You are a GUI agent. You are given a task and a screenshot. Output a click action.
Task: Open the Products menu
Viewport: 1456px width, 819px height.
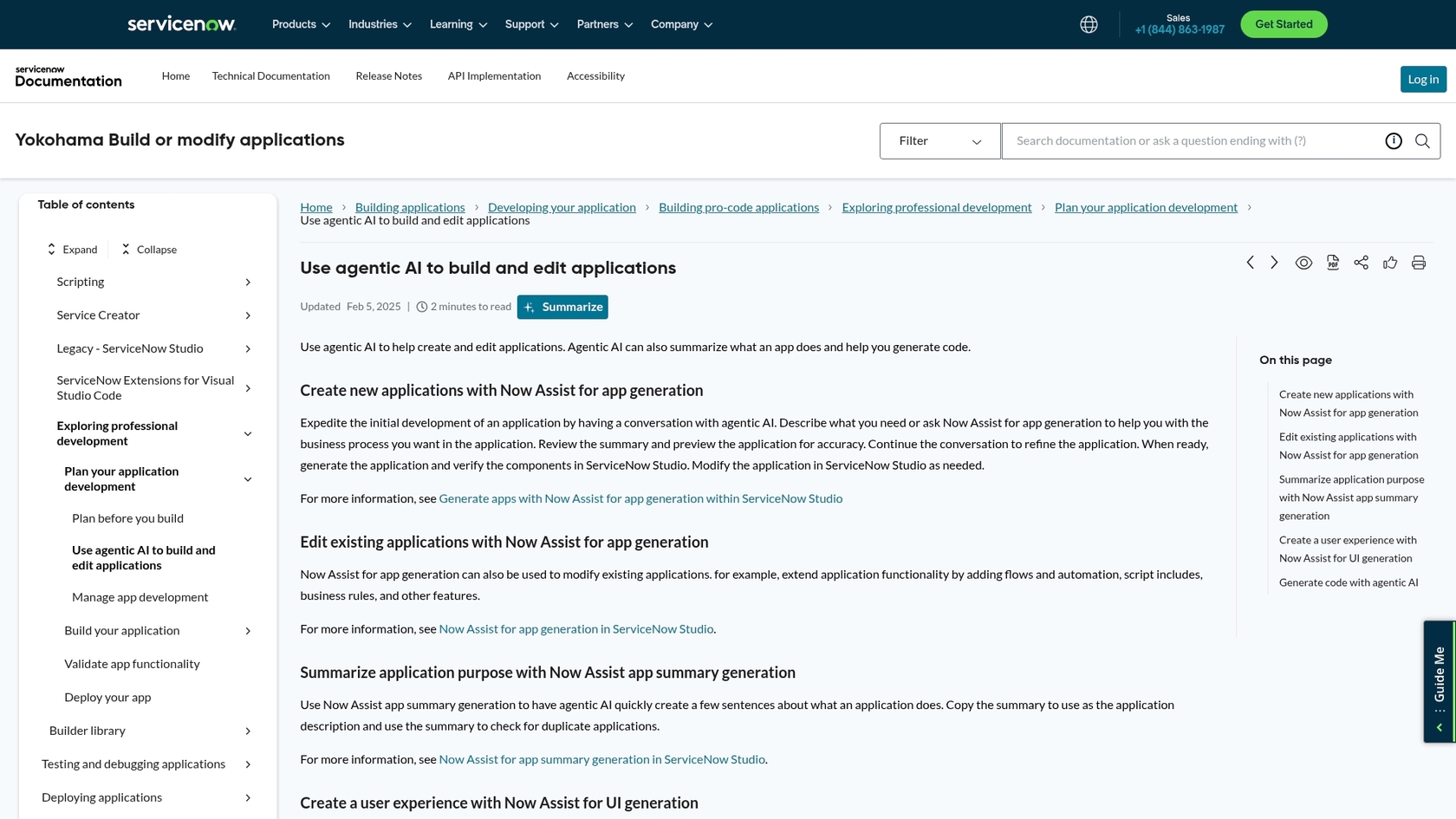point(300,24)
